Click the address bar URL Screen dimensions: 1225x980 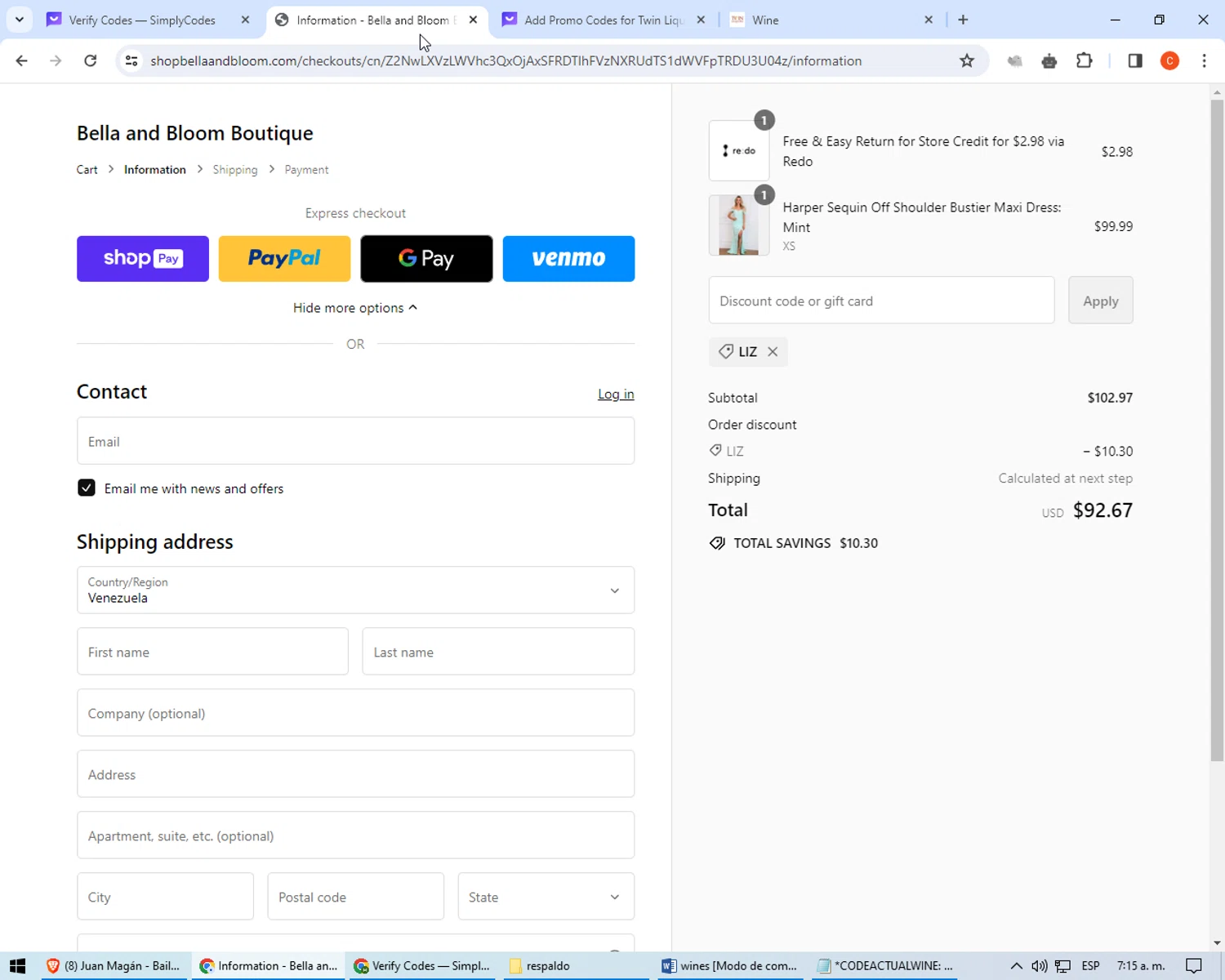[x=506, y=60]
